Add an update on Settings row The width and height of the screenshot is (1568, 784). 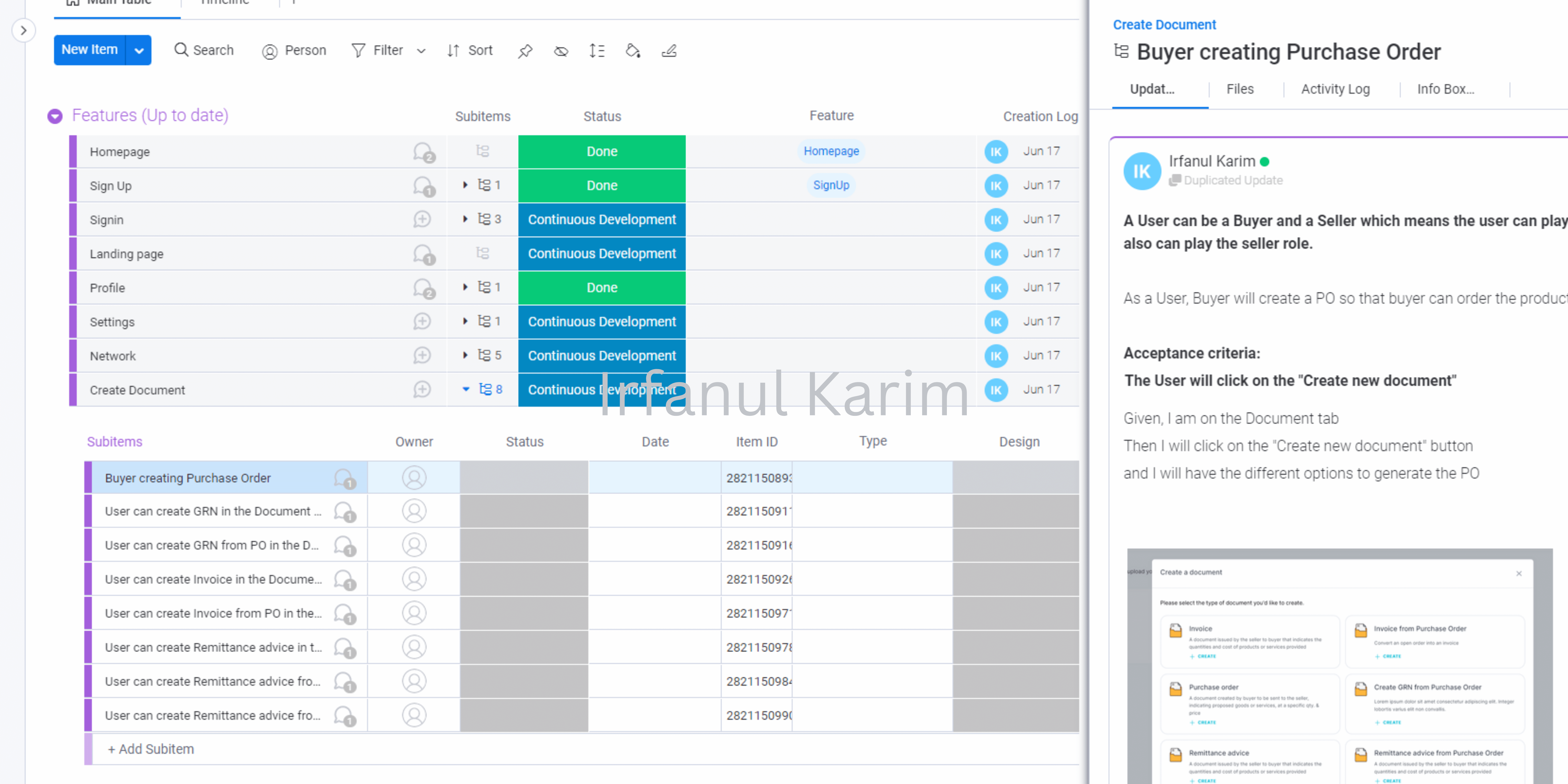click(422, 322)
